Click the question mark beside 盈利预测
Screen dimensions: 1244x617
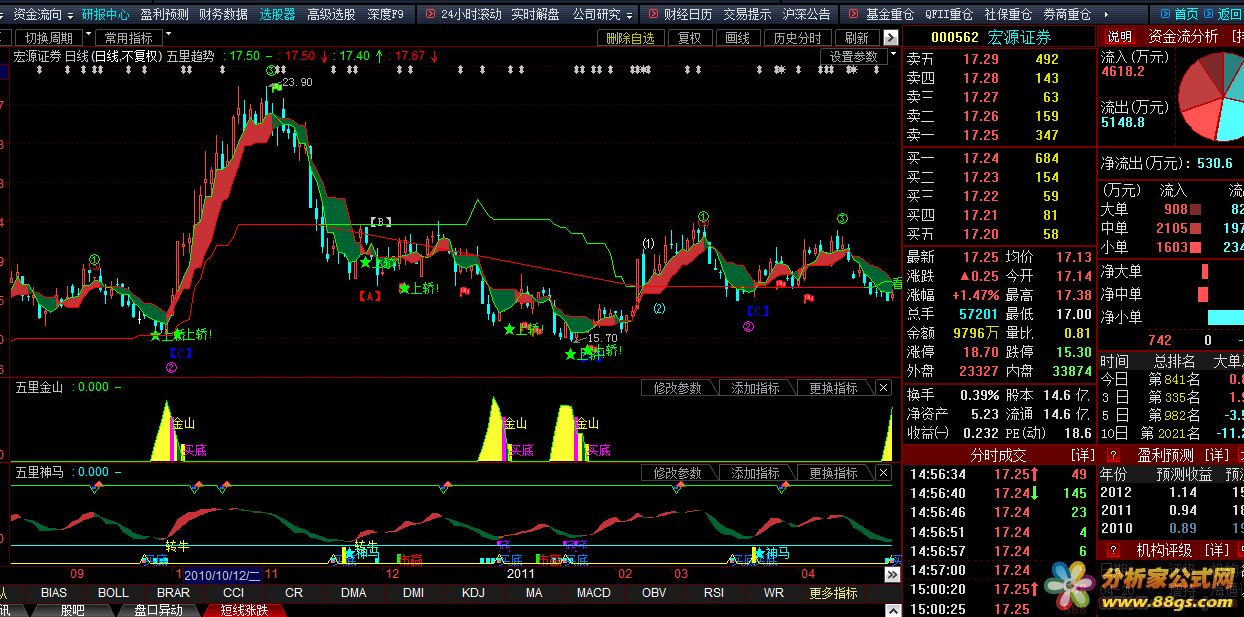(1113, 455)
